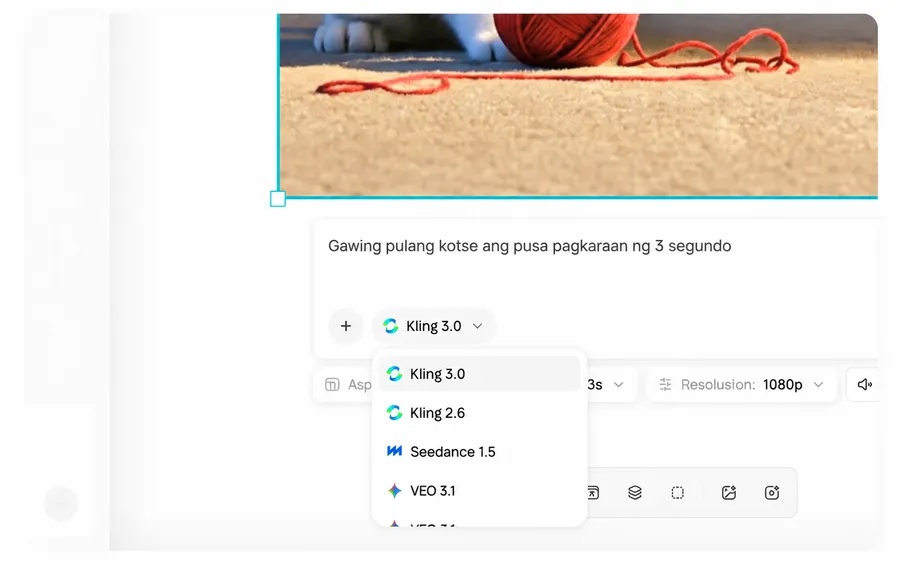Choose Seedance 1.5 from the model list

click(479, 452)
